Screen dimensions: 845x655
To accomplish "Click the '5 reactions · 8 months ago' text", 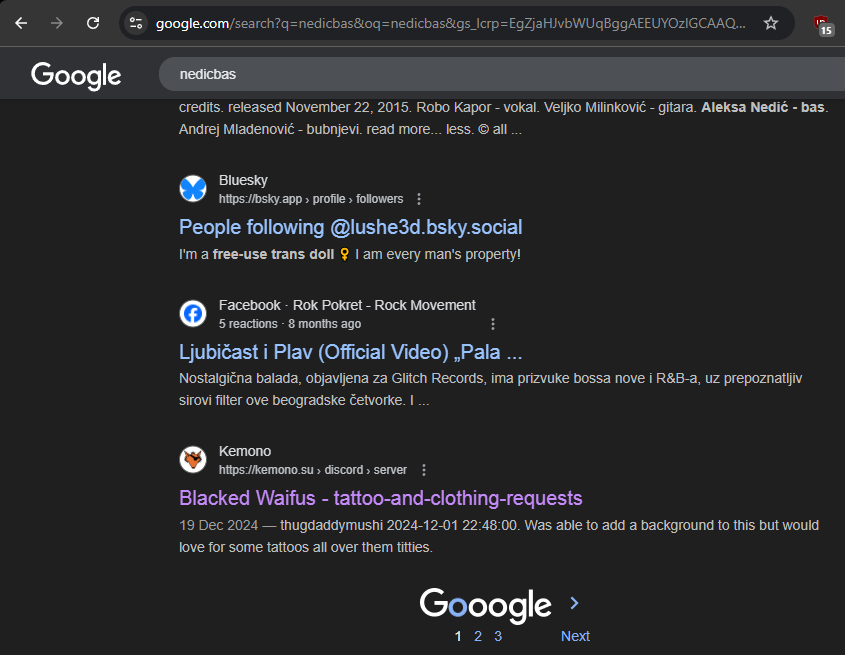I will pos(290,324).
